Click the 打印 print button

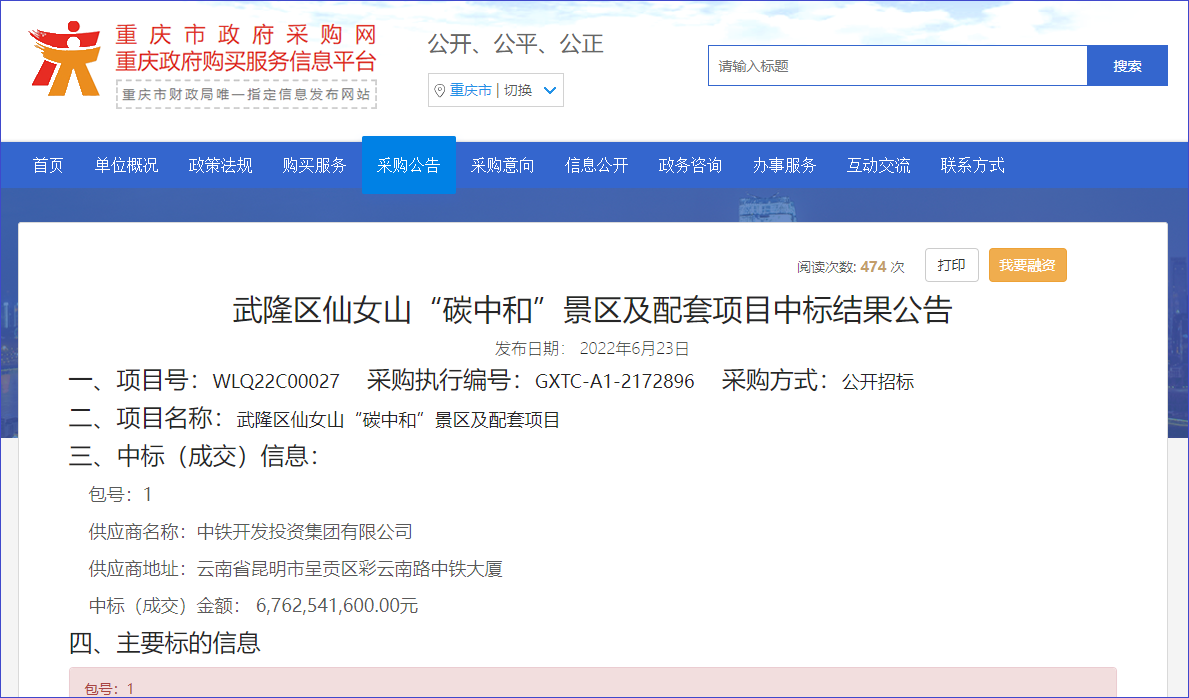pyautogui.click(x=951, y=265)
